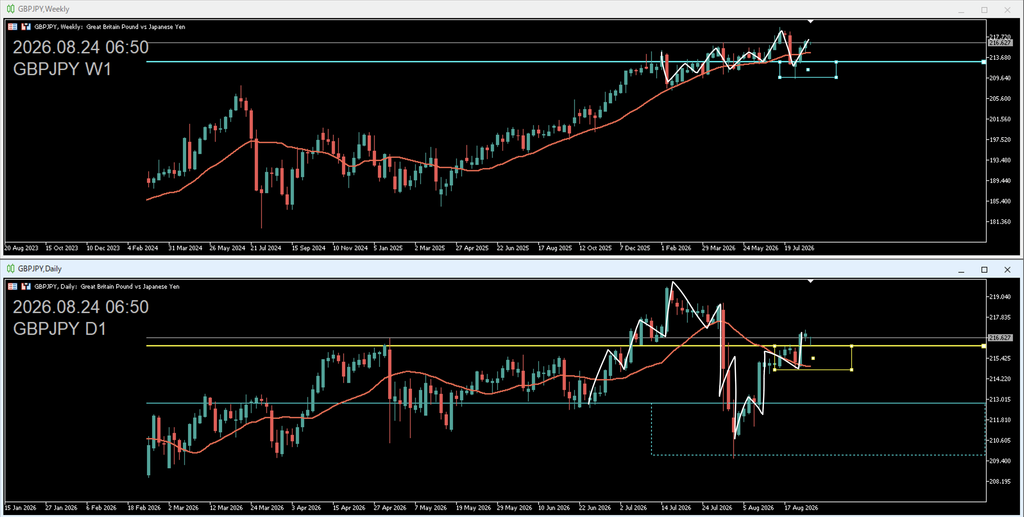The width and height of the screenshot is (1024, 517).
Task: Click the 5 Aug 2026 date on Daily timeline
Action: 758,507
